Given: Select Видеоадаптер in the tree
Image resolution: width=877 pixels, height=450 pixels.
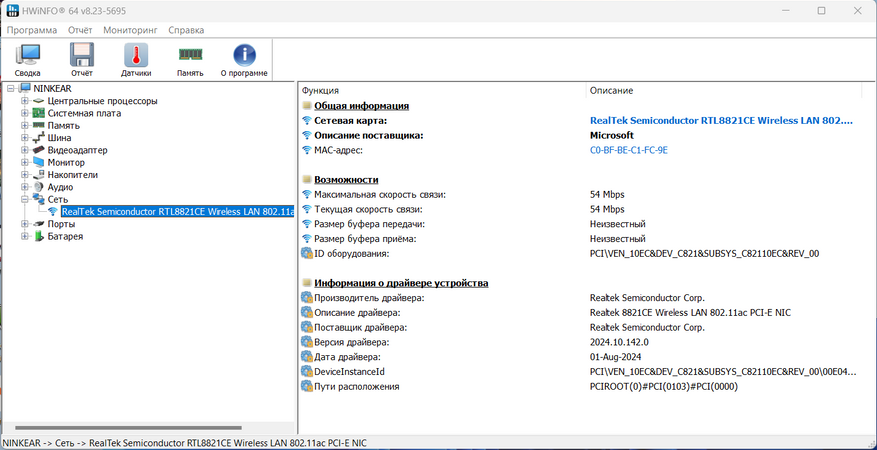Looking at the screenshot, I should [x=77, y=150].
